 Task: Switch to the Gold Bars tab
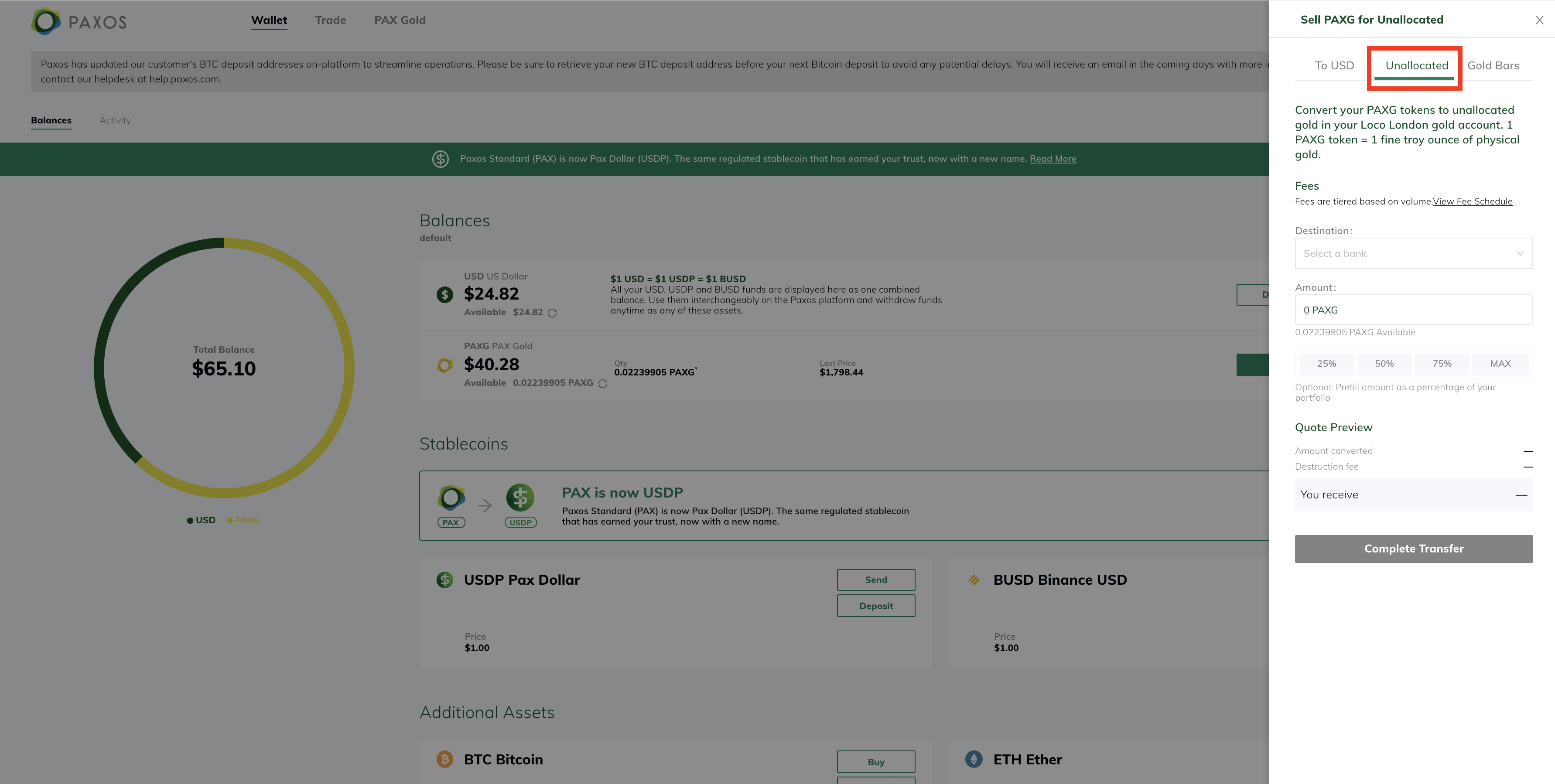coord(1493,66)
